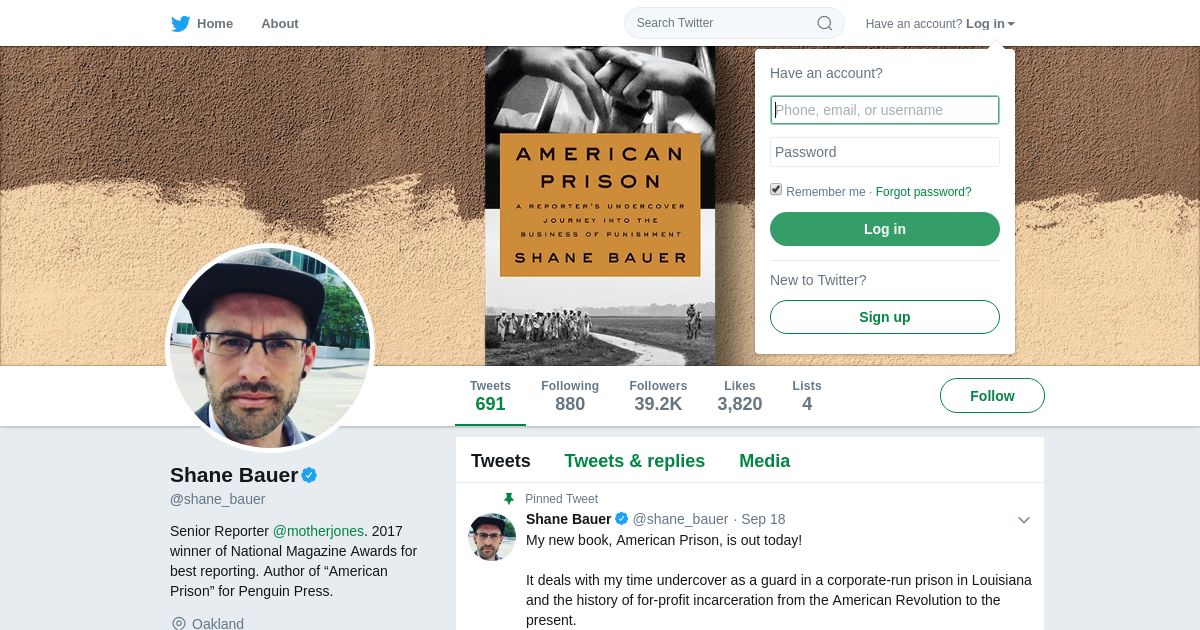Open the Forgot password link
The image size is (1200, 630).
(923, 192)
